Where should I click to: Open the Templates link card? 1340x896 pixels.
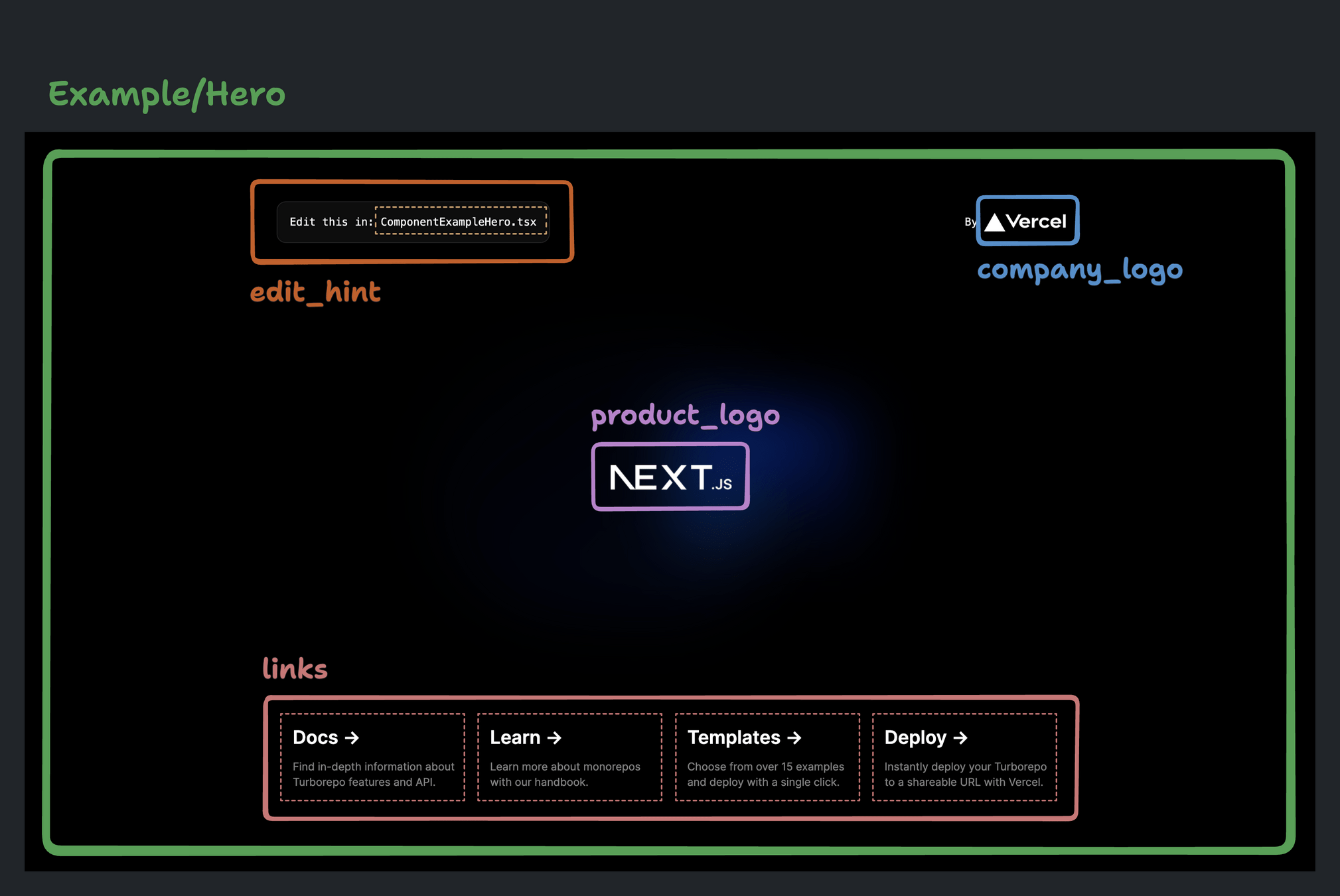tap(767, 757)
